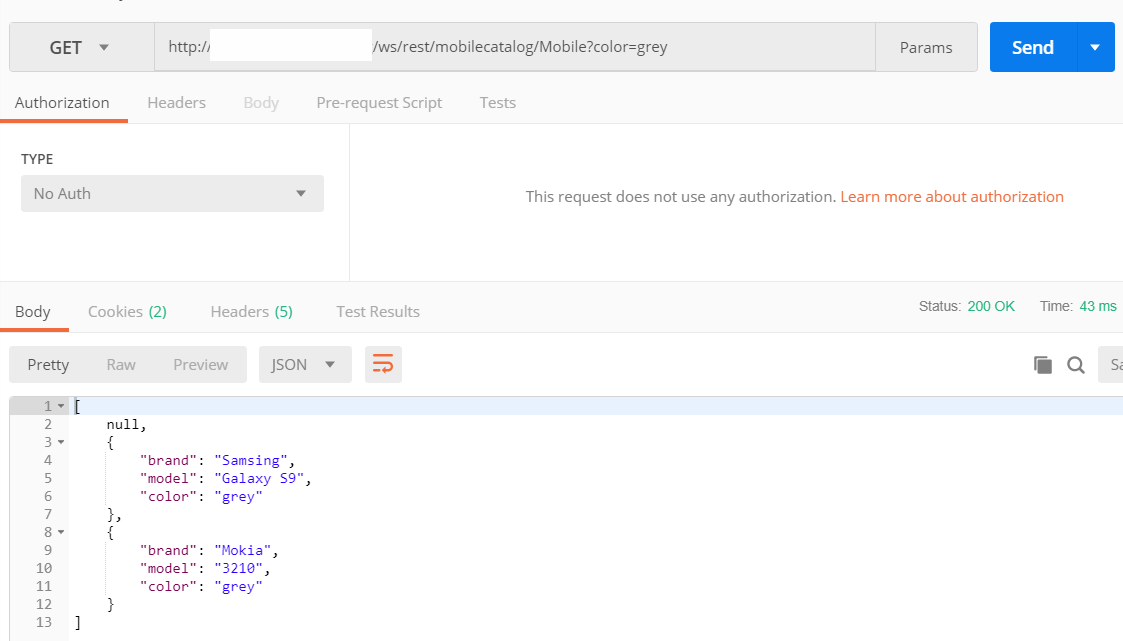The height and width of the screenshot is (641, 1123).
Task: Click the "Mokia" brand value
Action: tap(243, 551)
